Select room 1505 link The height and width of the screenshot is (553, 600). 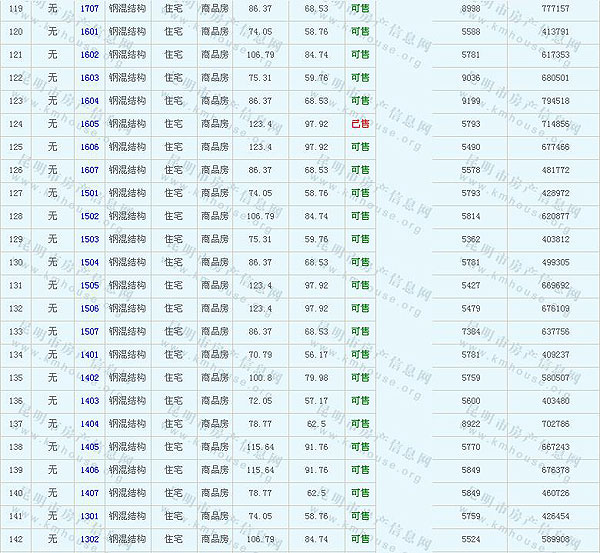pos(90,285)
